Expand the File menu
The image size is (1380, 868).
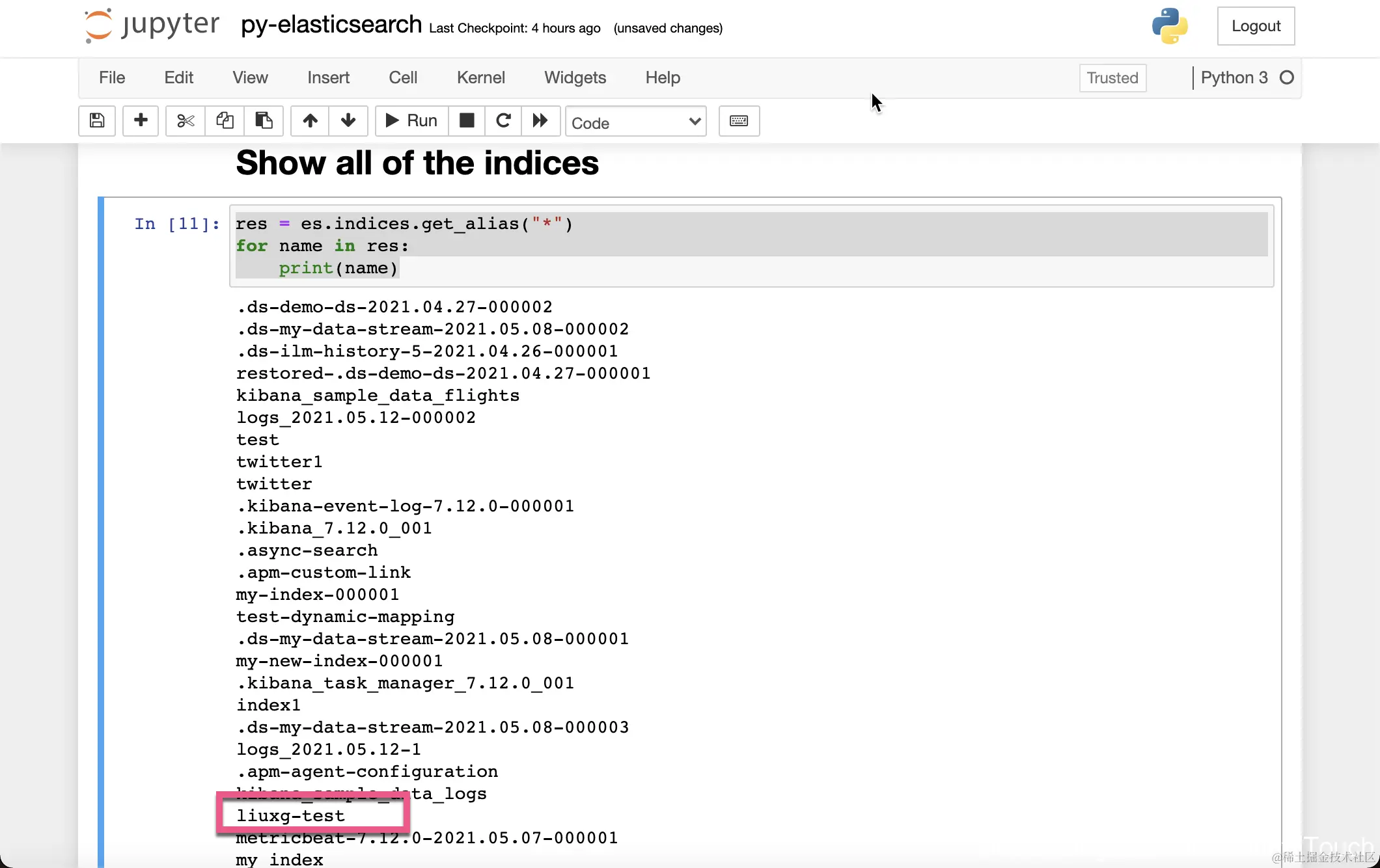click(x=111, y=77)
